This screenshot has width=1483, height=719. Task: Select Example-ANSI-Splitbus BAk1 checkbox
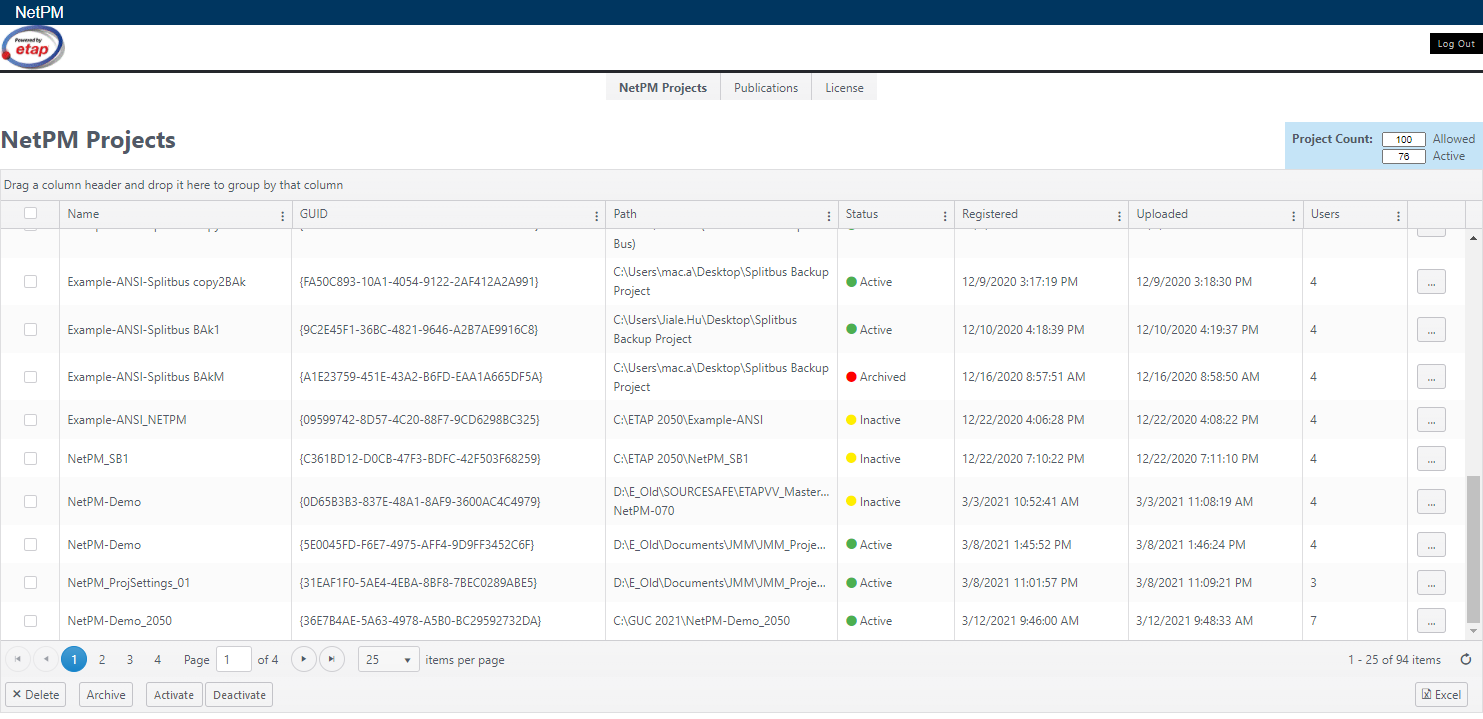click(x=31, y=329)
